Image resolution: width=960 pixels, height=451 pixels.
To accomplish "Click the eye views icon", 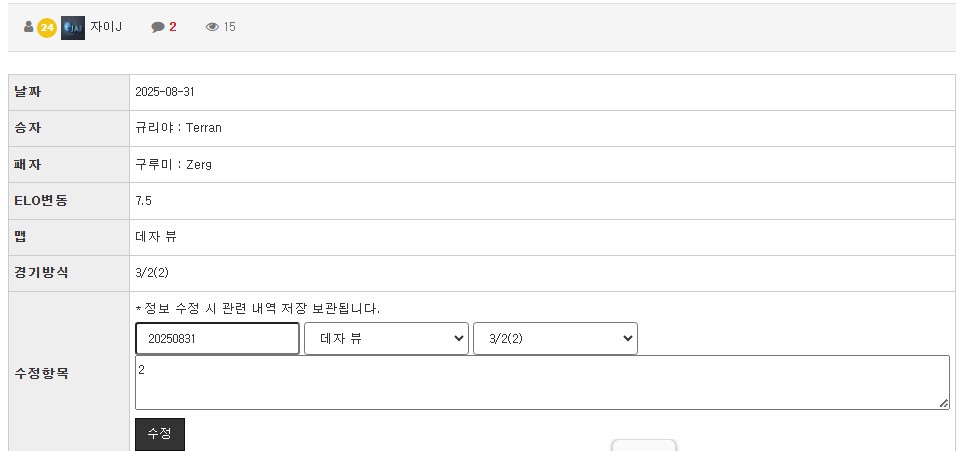I will click(212, 27).
